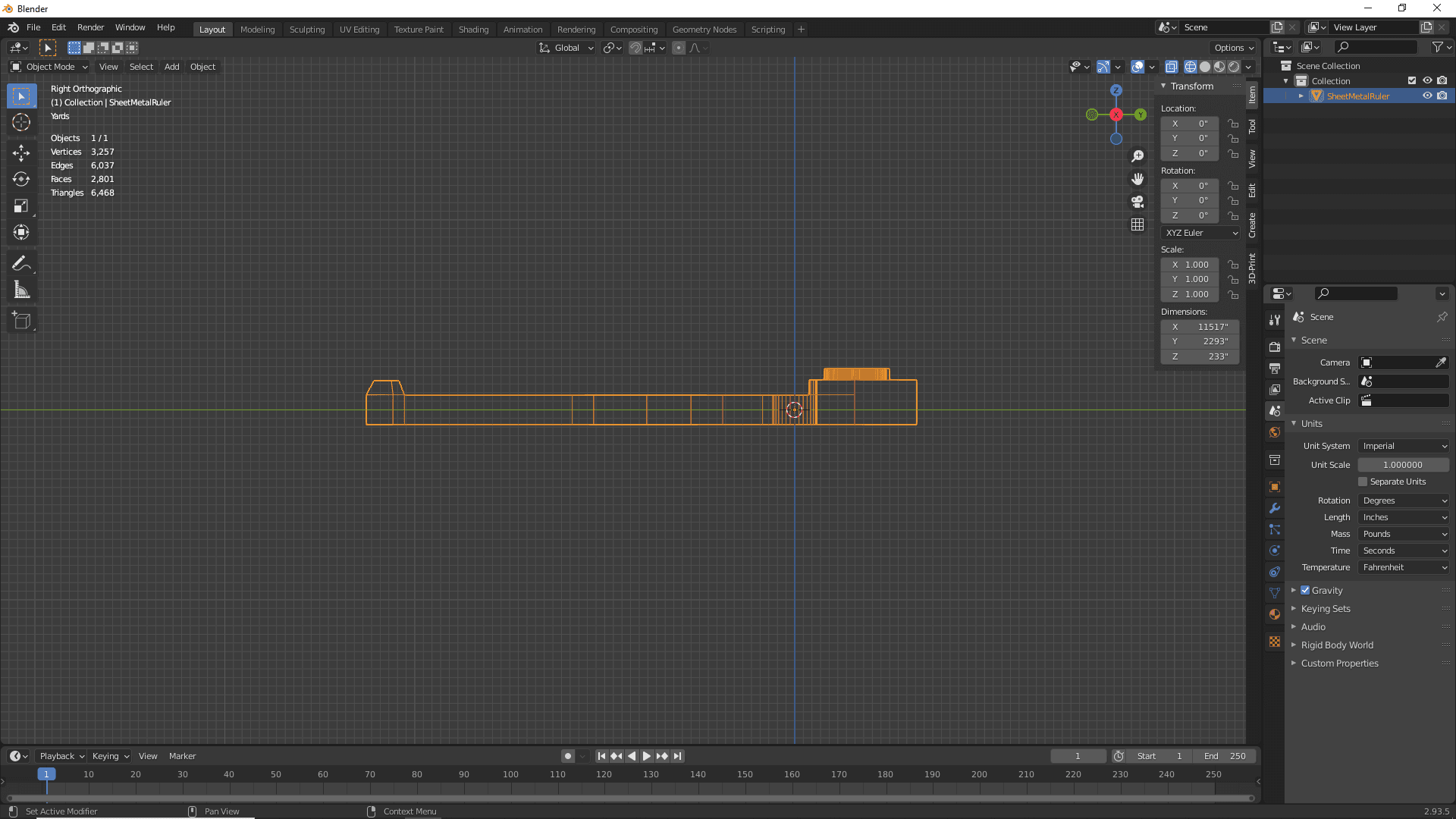
Task: Toggle Separate Units checkbox
Action: click(1363, 481)
